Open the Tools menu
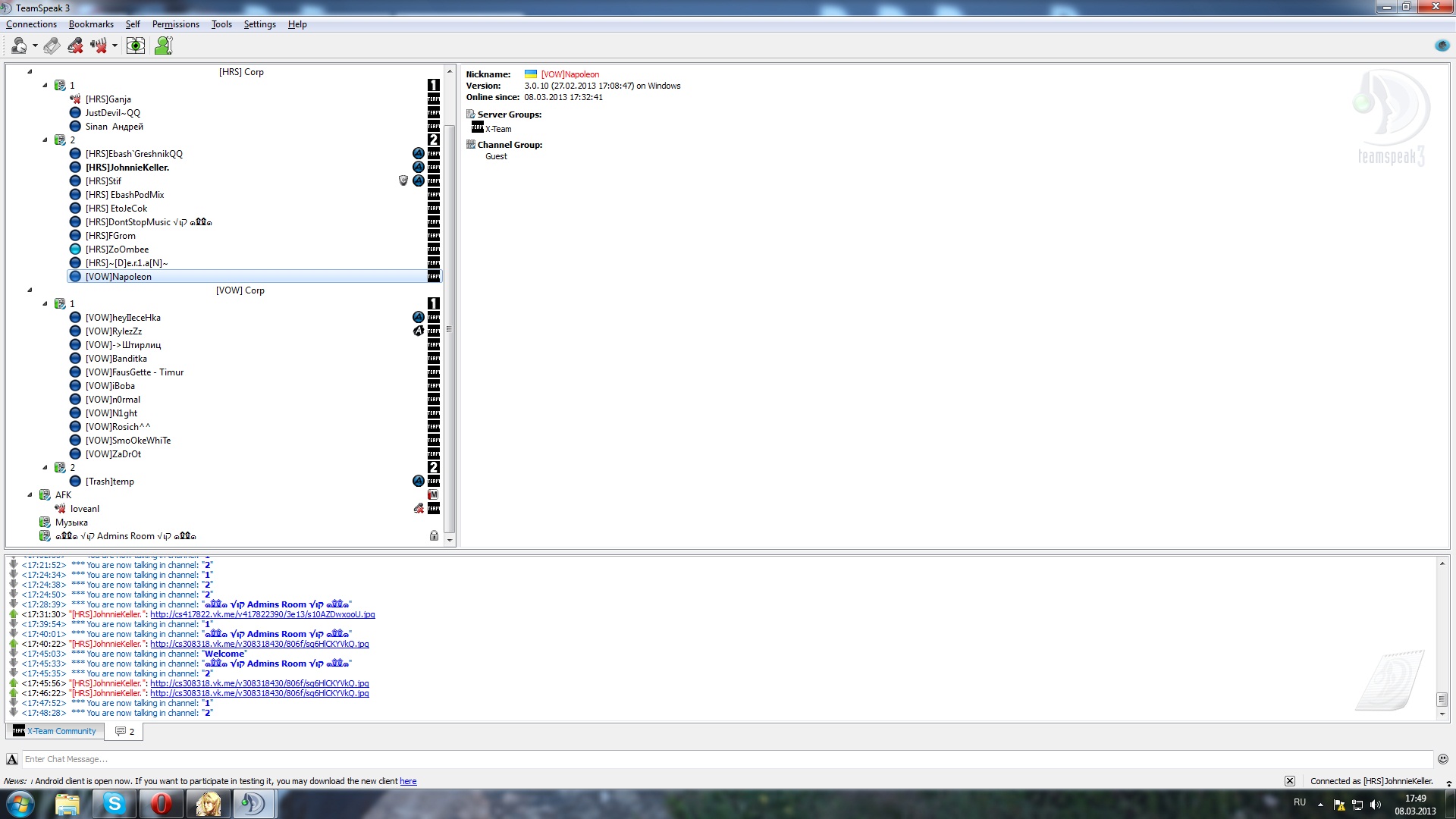The height and width of the screenshot is (819, 1456). 221,24
